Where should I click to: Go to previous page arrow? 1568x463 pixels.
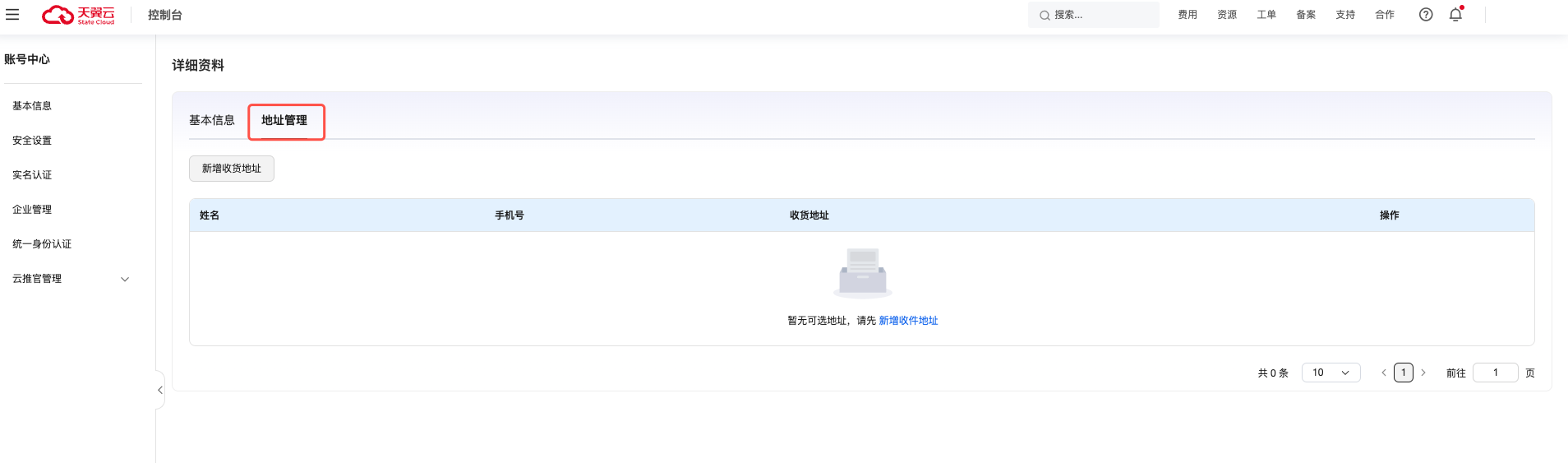click(x=1384, y=373)
